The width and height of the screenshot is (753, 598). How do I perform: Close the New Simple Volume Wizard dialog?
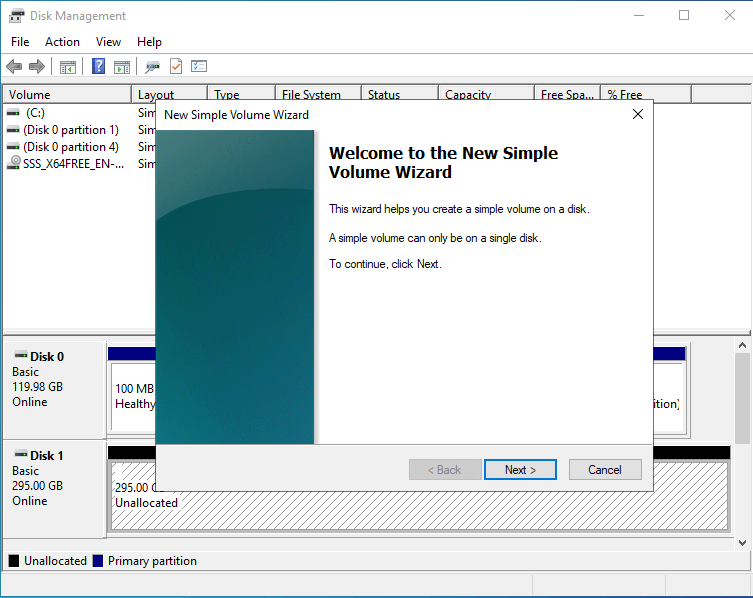pos(638,114)
